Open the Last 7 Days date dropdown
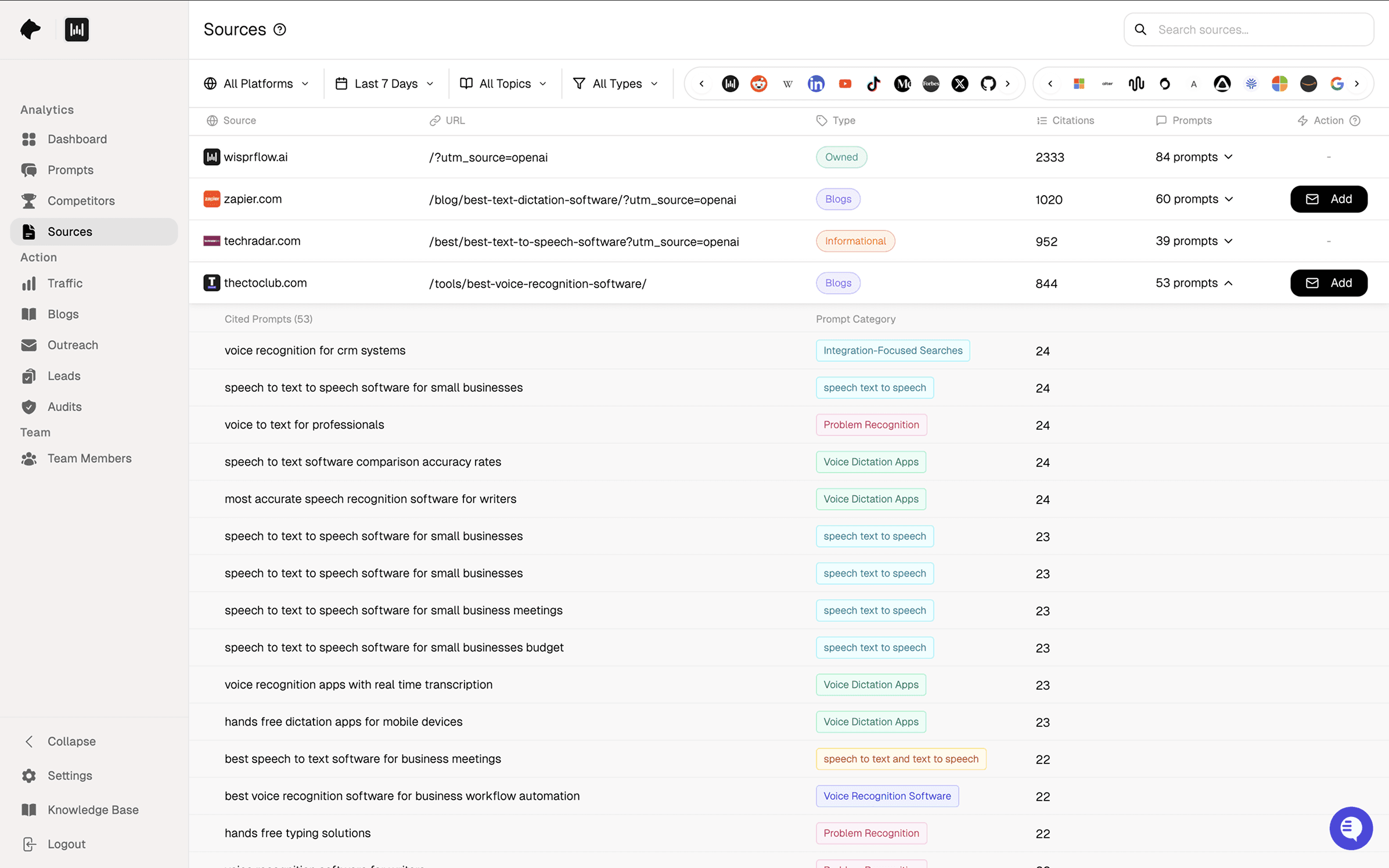 pos(385,84)
